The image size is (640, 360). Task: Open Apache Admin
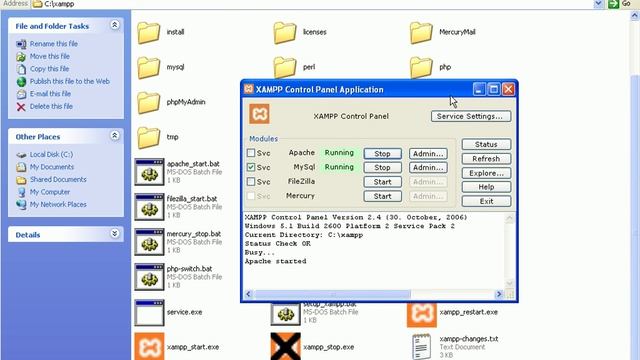(x=428, y=153)
